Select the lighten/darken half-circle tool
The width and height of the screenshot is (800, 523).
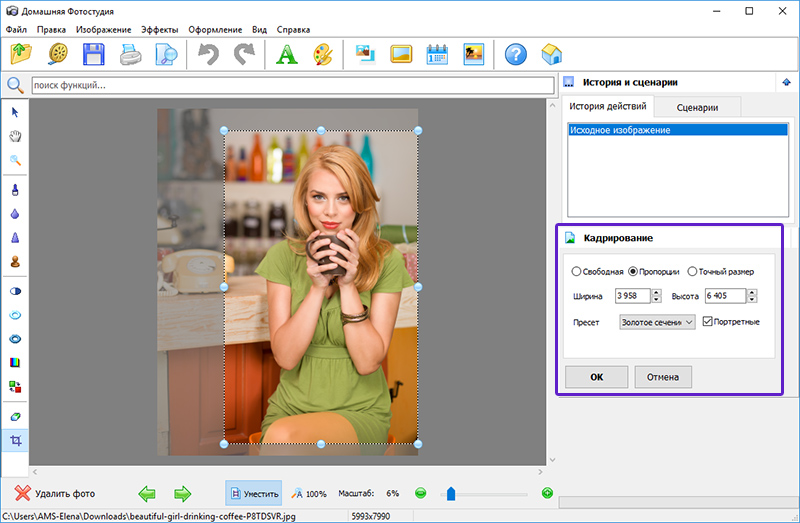(15, 291)
